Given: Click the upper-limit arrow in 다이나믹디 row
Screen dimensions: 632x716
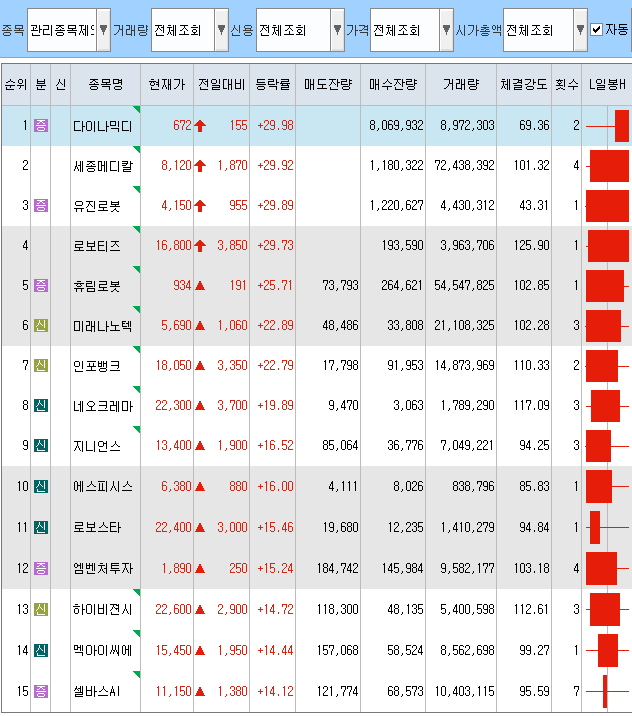Looking at the screenshot, I should 200,126.
